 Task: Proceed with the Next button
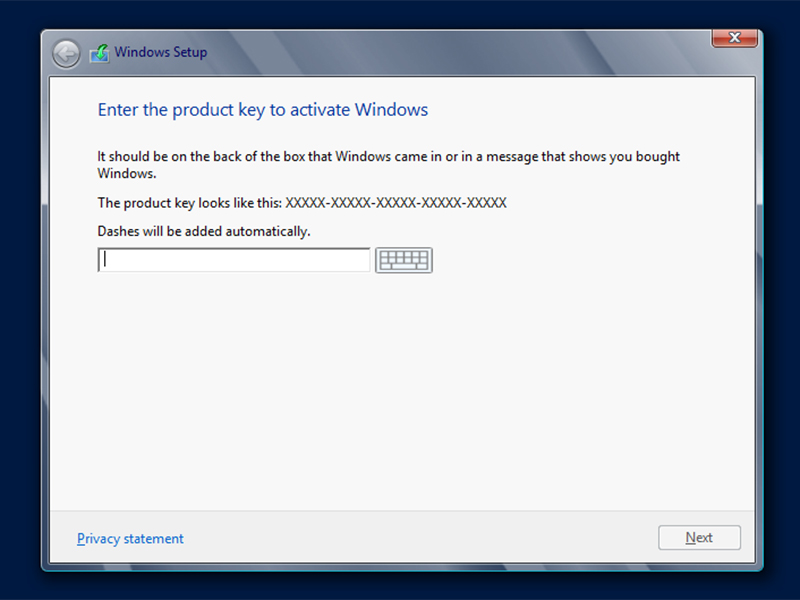[699, 538]
